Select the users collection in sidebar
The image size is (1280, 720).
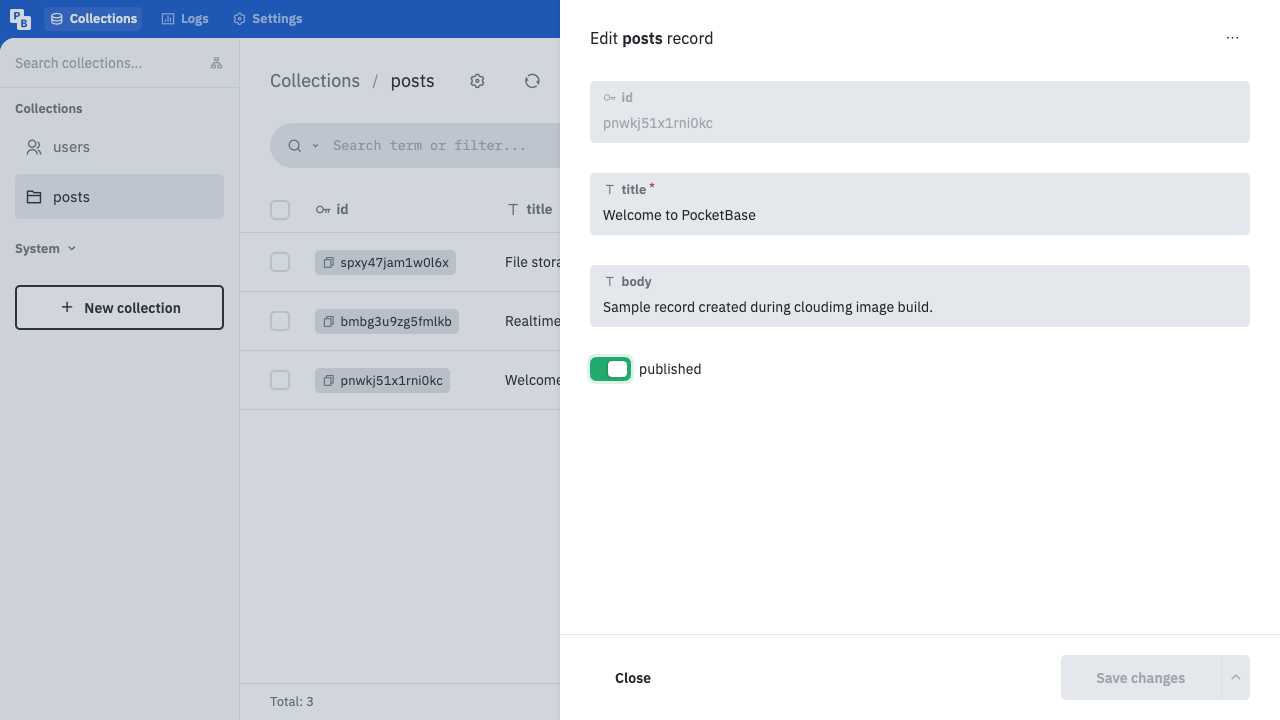(119, 147)
